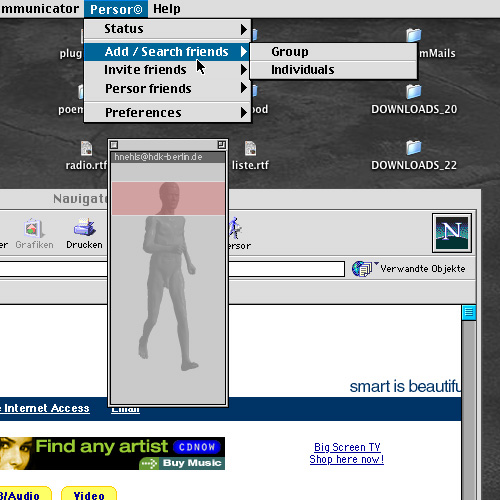Click the radio.rtf file name
The width and height of the screenshot is (500, 500).
coord(86,165)
